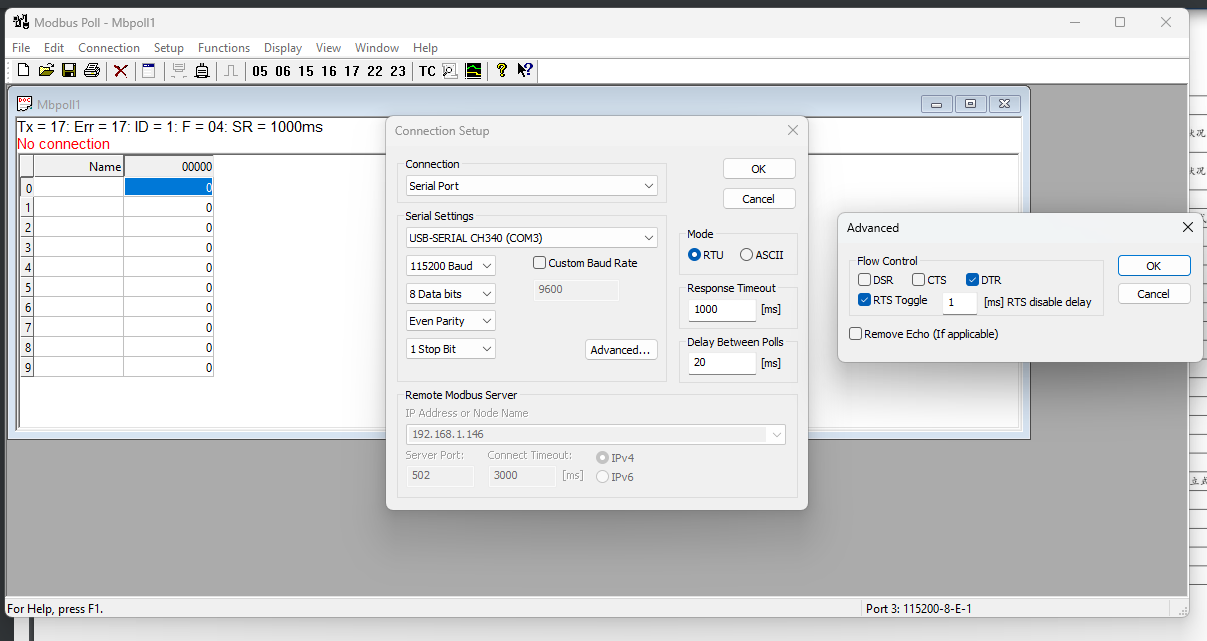The image size is (1207, 641).
Task: Click the Disconnect toolbar icon
Action: point(202,71)
